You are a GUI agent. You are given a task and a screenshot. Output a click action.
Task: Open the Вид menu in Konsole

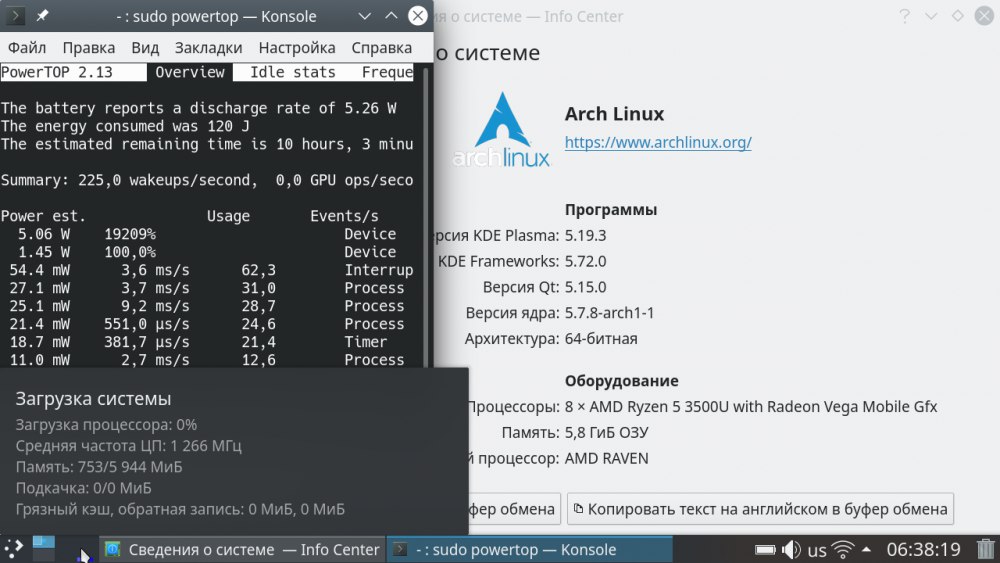click(x=145, y=48)
